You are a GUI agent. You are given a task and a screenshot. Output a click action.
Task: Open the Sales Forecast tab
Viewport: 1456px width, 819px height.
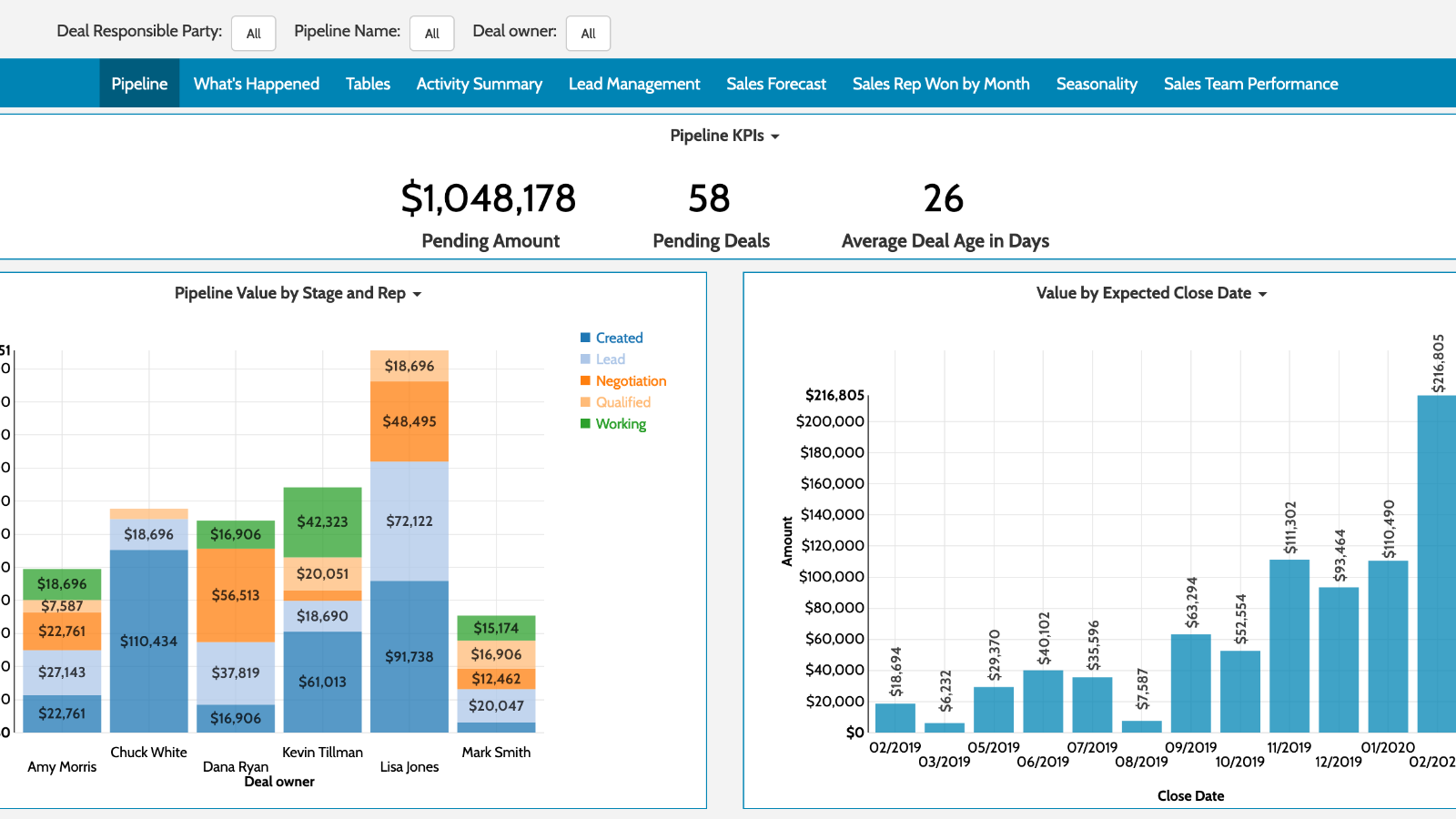pos(775,83)
